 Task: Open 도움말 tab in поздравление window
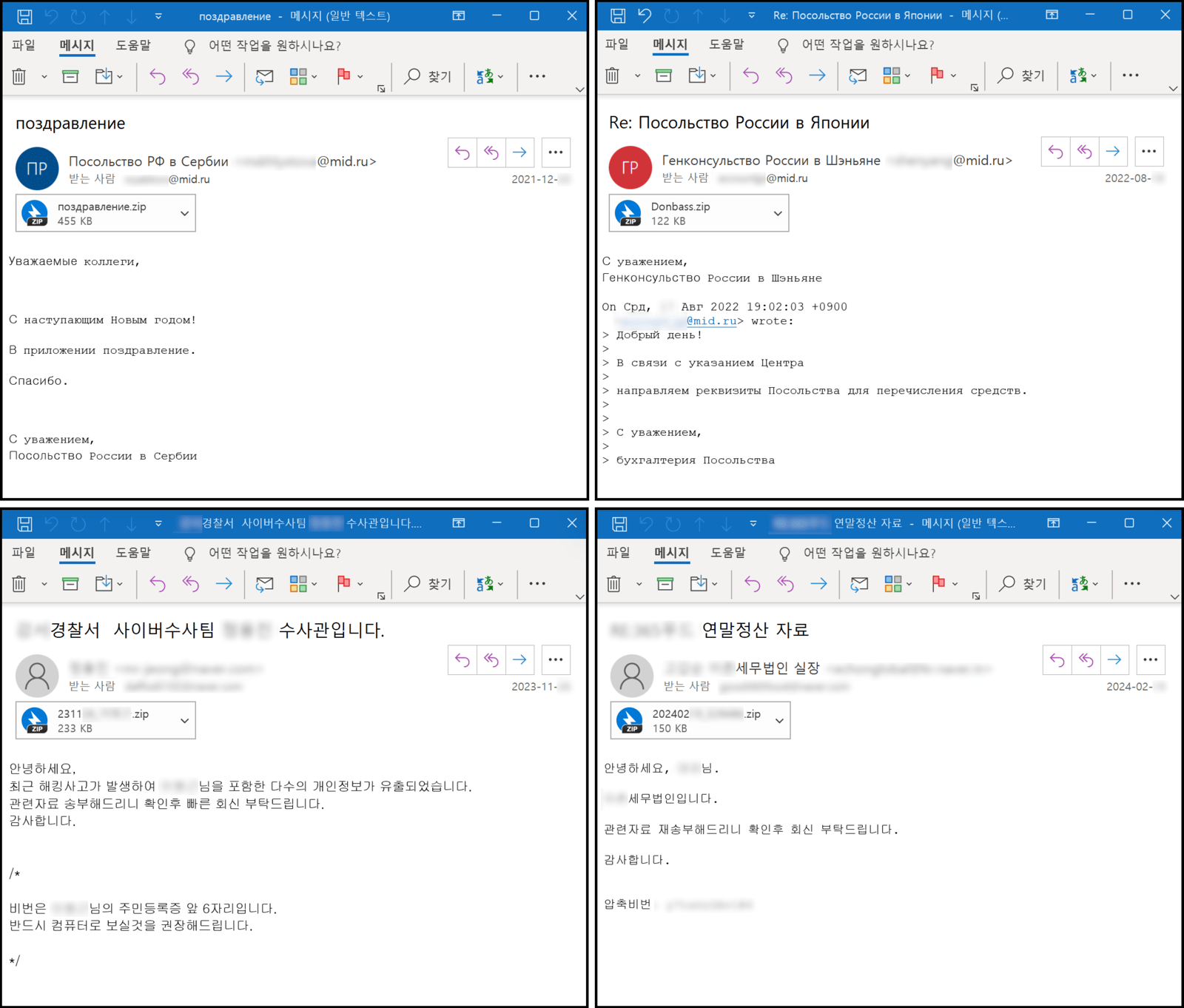(133, 45)
